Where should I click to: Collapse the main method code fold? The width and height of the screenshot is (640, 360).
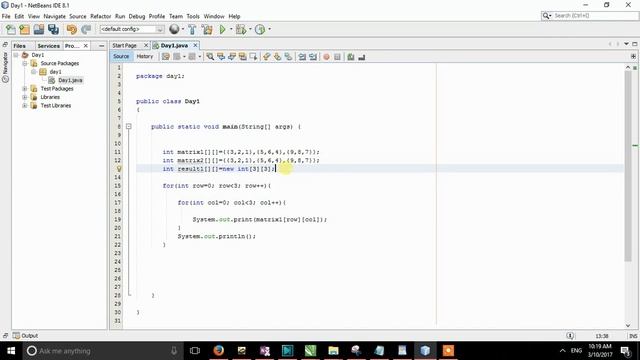pos(129,127)
